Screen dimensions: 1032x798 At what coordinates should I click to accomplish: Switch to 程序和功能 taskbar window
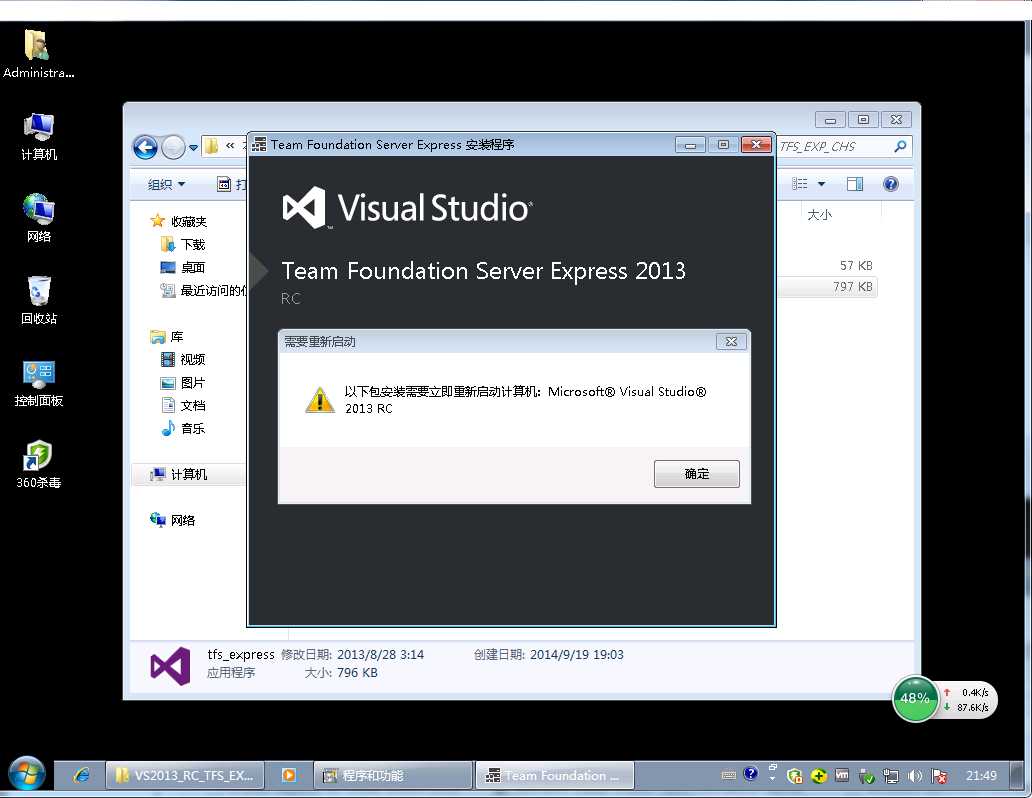[393, 776]
